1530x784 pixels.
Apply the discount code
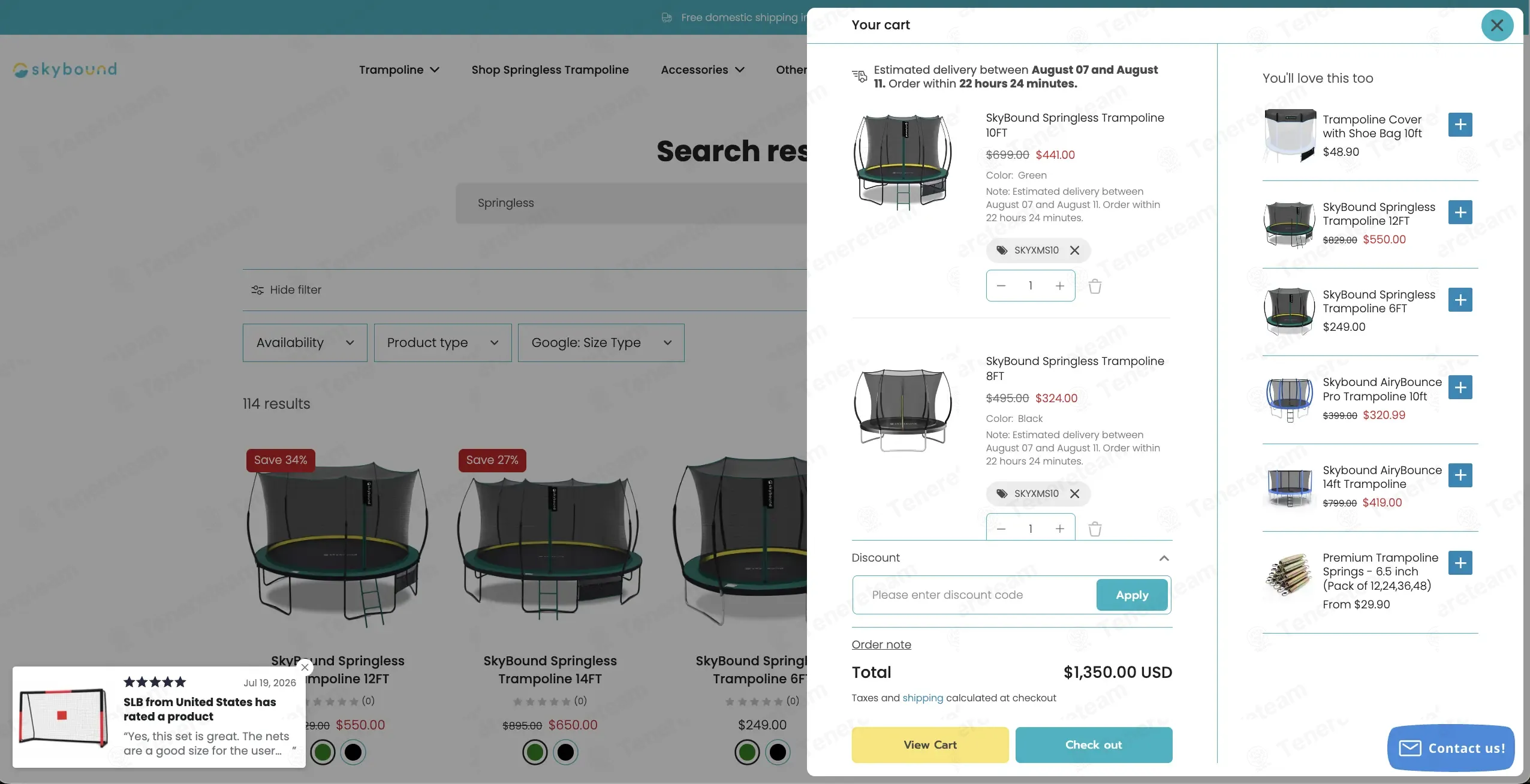pos(1132,595)
